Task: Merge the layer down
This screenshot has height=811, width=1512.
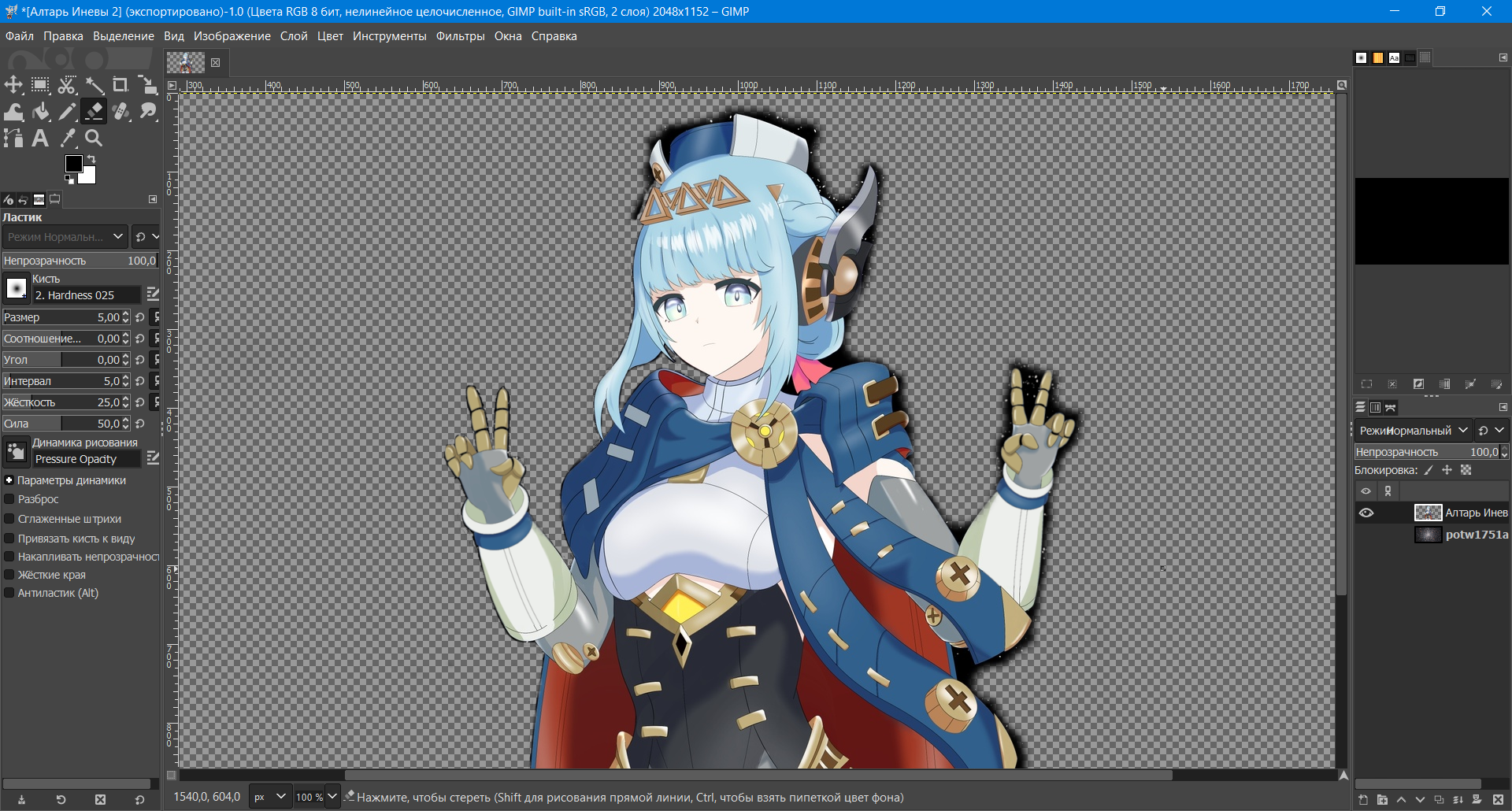Action: tap(1458, 799)
